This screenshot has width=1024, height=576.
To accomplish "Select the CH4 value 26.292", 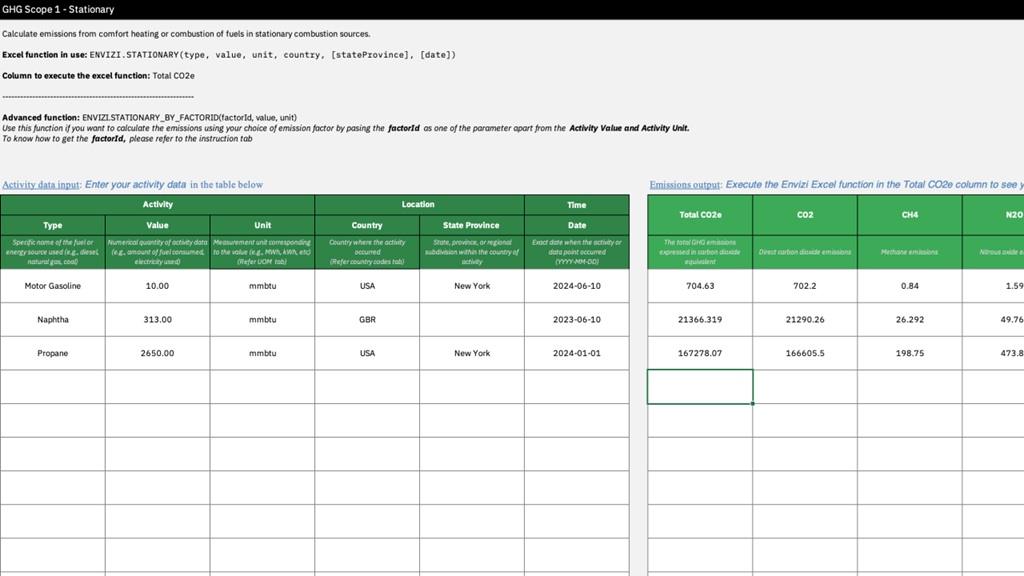I will [910, 320].
